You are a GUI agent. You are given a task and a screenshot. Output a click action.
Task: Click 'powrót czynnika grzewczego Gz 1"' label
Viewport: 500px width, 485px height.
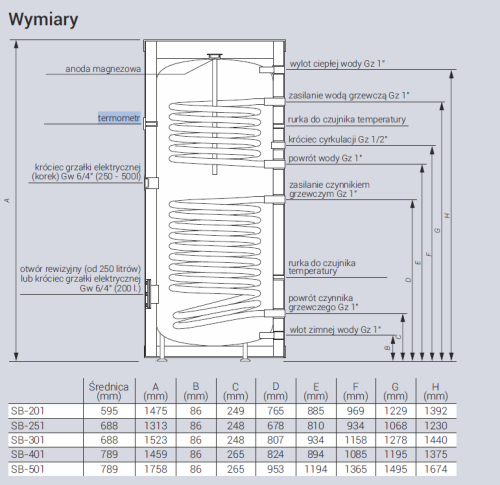tap(323, 302)
